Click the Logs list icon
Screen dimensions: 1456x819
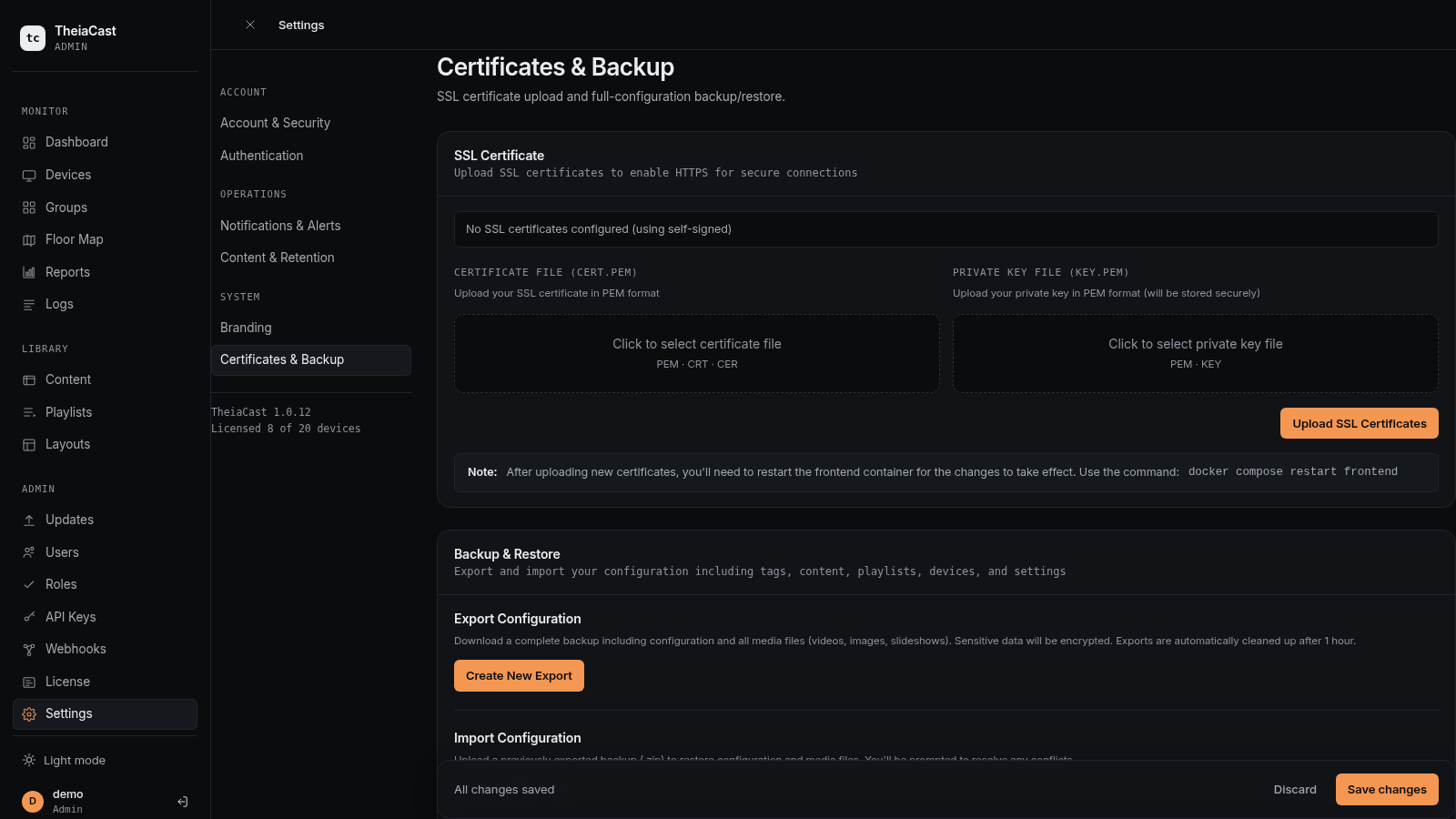[x=29, y=305]
